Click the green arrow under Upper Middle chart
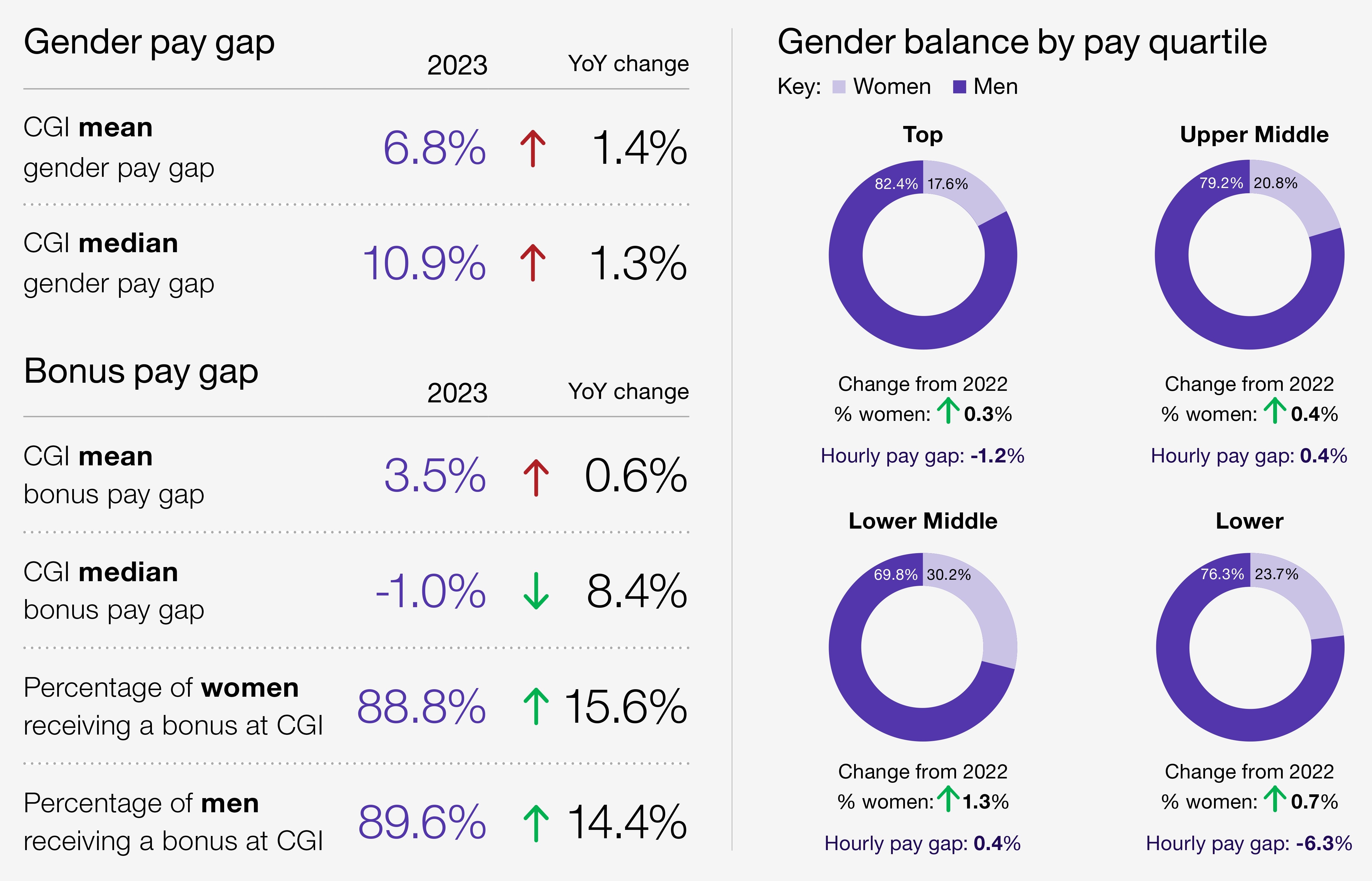Viewport: 1372px width, 881px height. pyautogui.click(x=1275, y=411)
